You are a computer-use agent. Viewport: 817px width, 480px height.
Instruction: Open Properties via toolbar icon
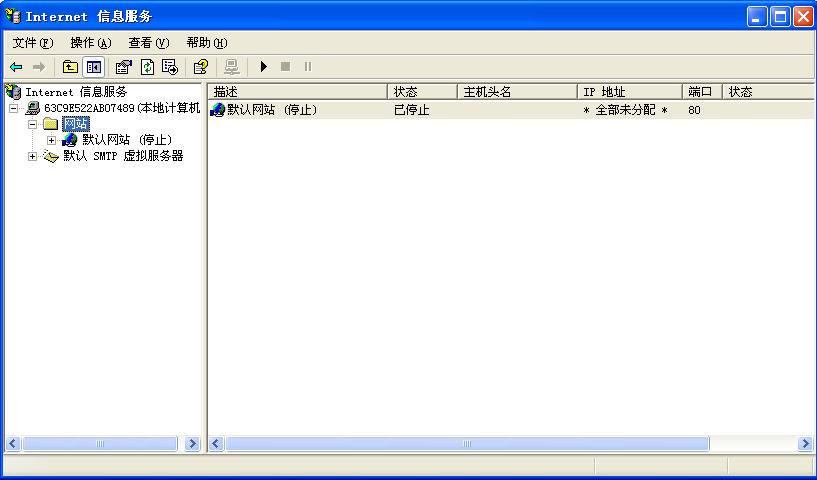pos(123,67)
